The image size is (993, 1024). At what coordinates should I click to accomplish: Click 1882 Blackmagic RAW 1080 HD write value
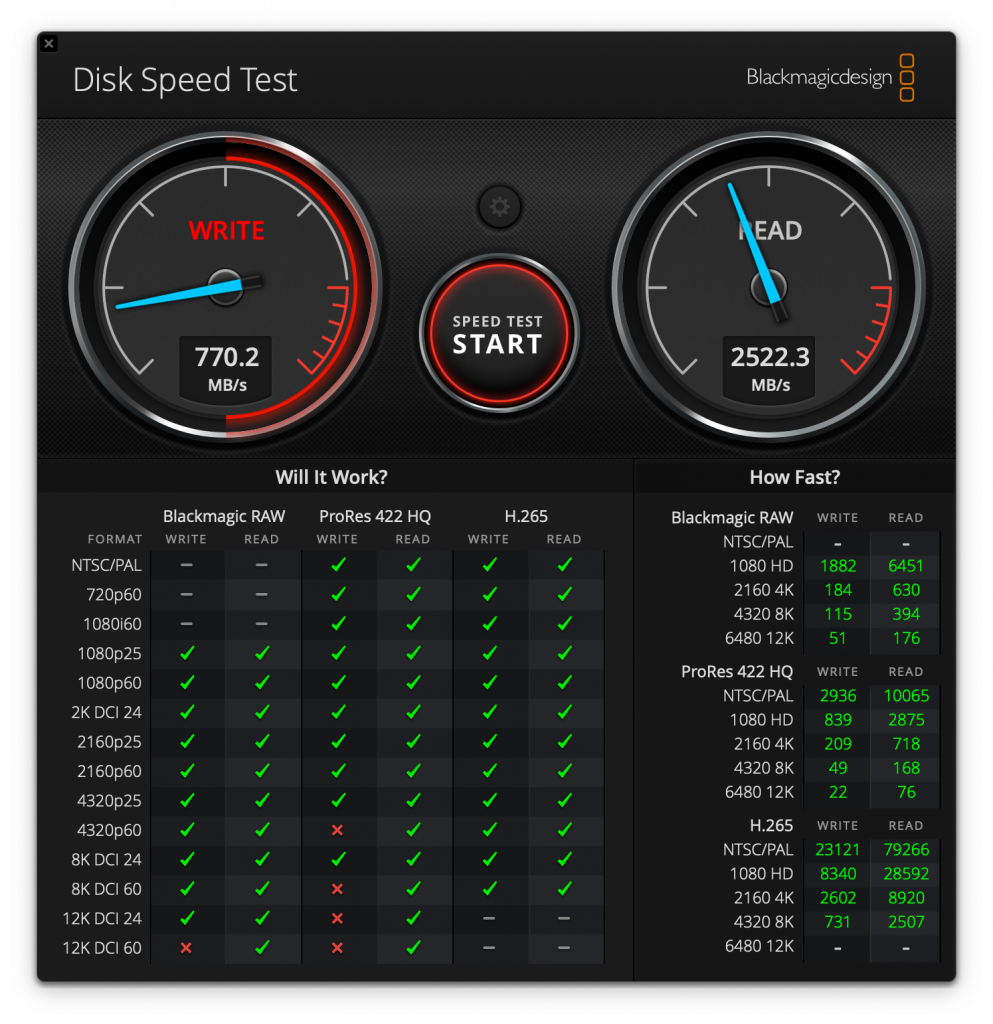[838, 566]
